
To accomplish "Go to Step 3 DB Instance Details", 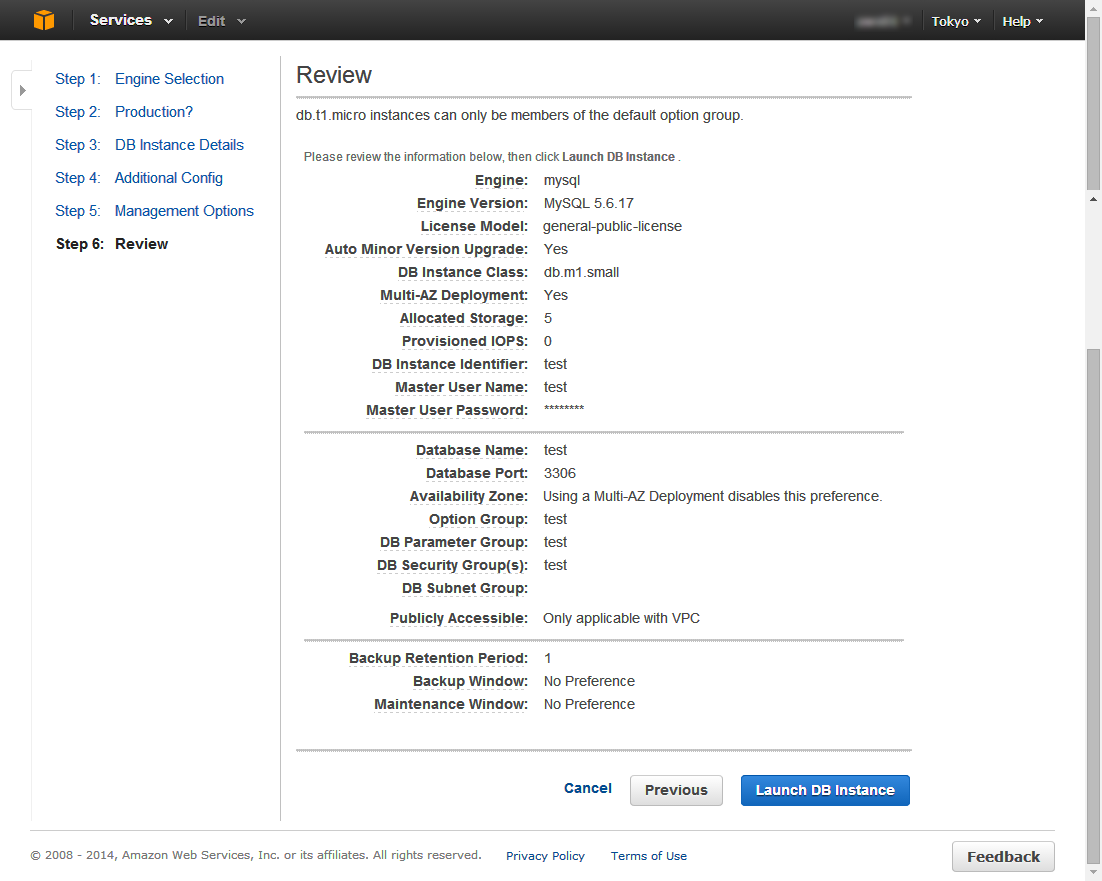I will [150, 145].
